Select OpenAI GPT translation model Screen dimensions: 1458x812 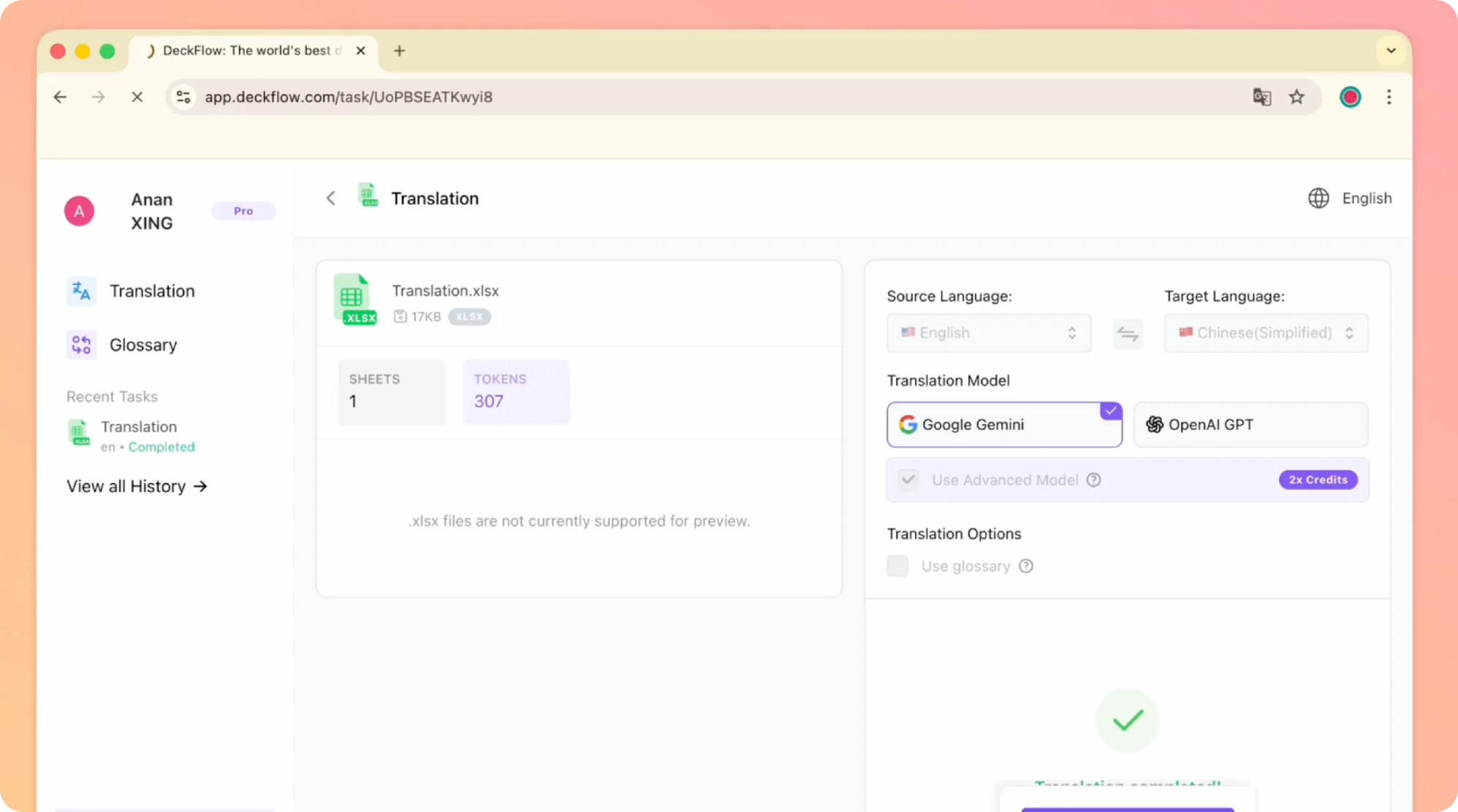(1251, 424)
